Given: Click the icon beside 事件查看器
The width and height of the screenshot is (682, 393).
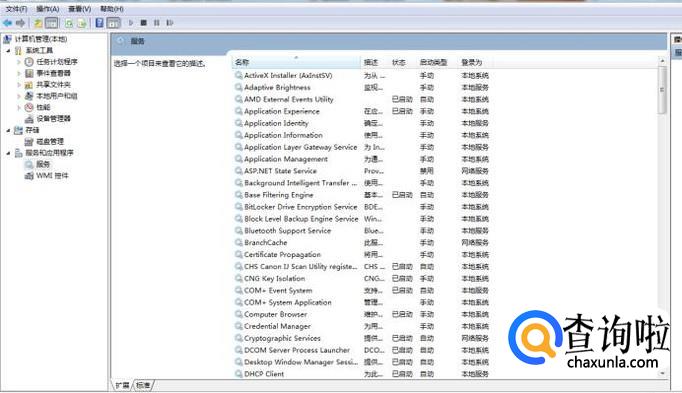Looking at the screenshot, I should click(x=29, y=73).
